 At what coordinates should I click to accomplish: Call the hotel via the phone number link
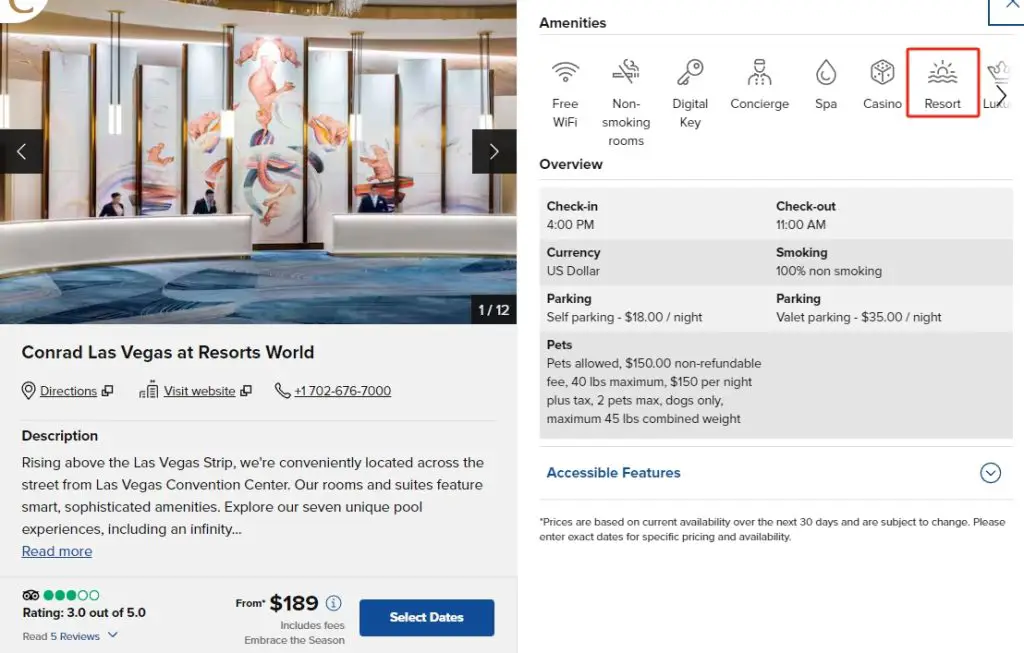[341, 390]
